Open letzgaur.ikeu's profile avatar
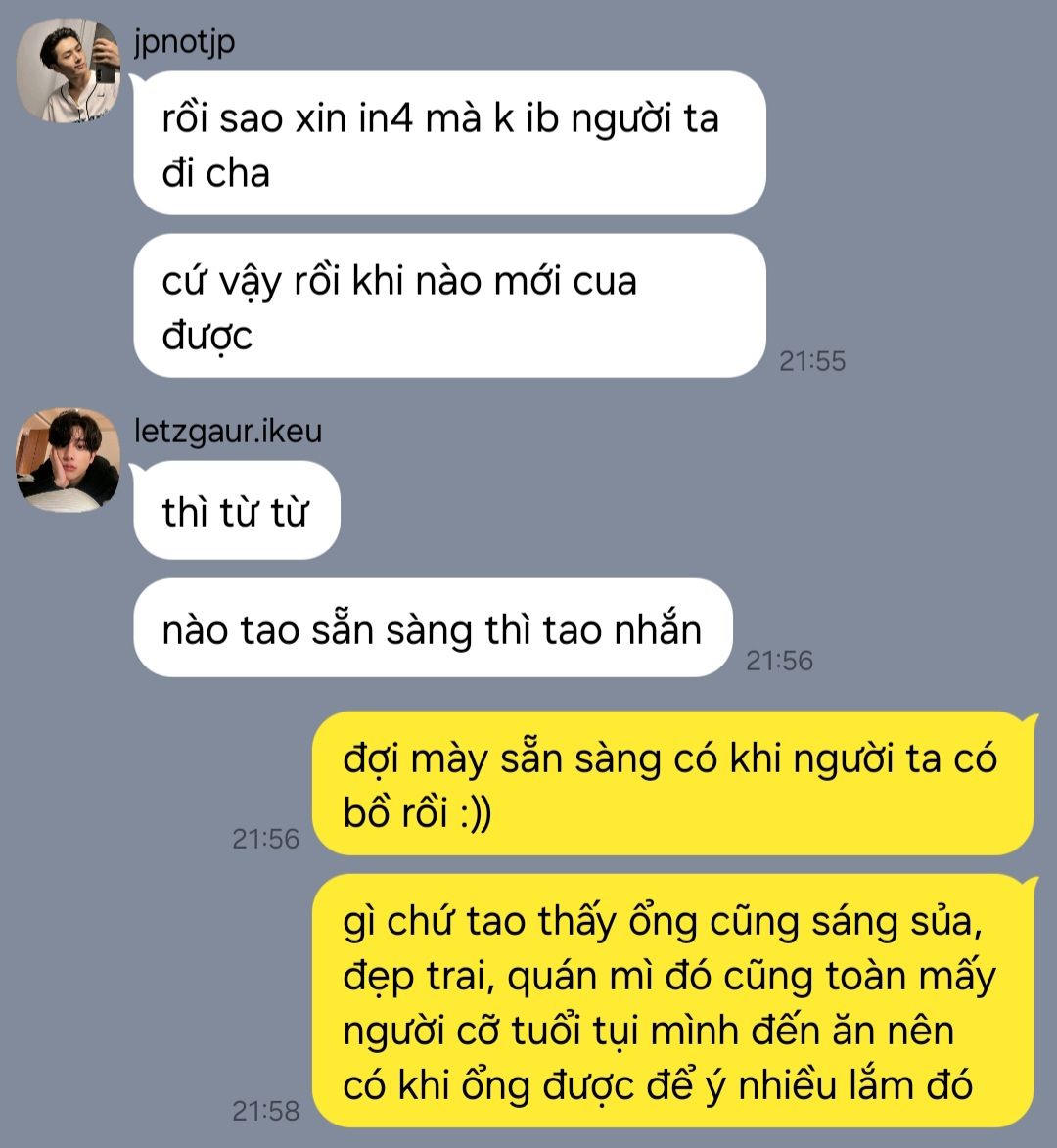This screenshot has height=1148, width=1057. tap(69, 460)
